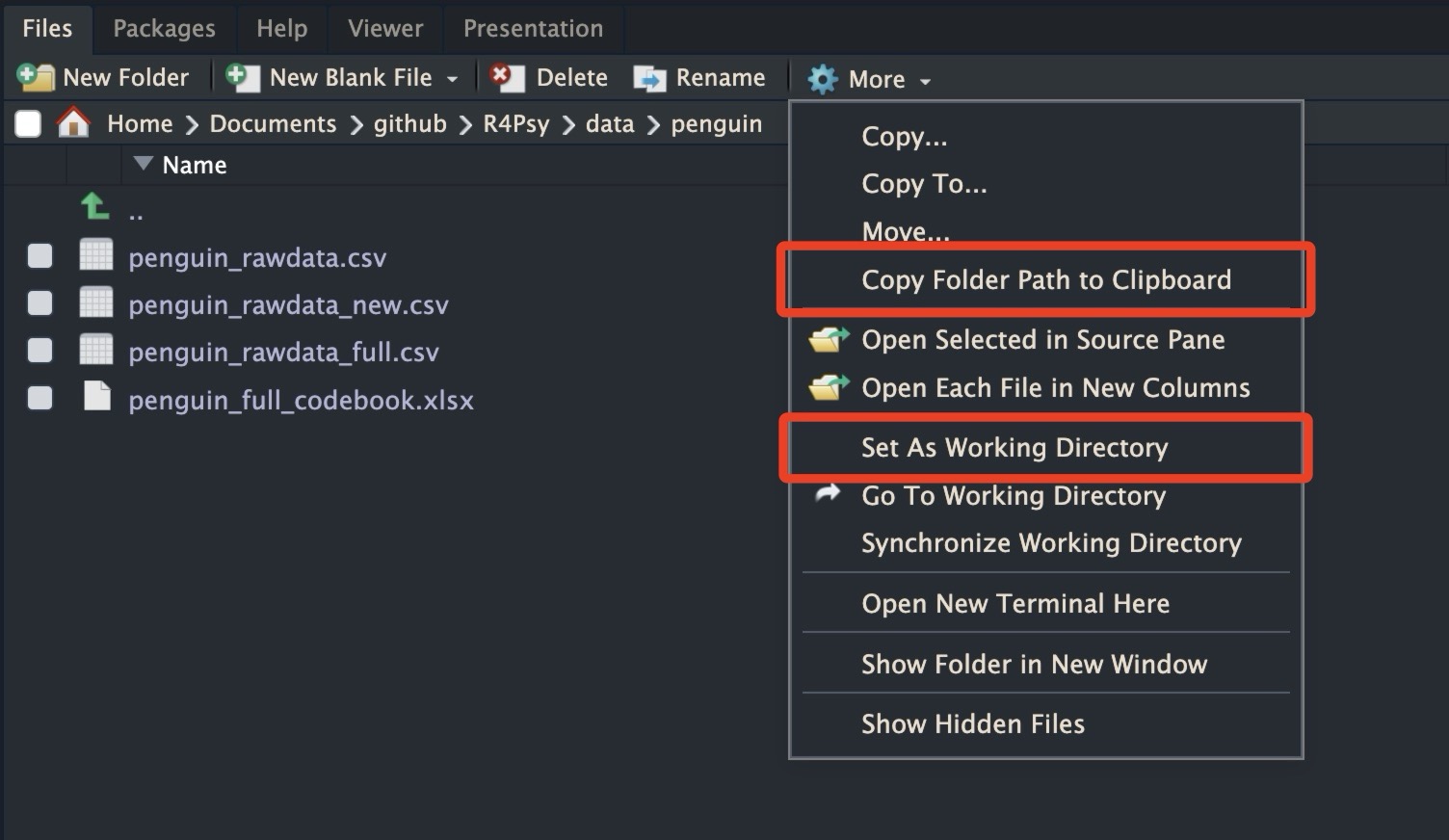This screenshot has height=840, width=1449.
Task: Expand the New Blank File dropdown arrow
Action: 452,79
